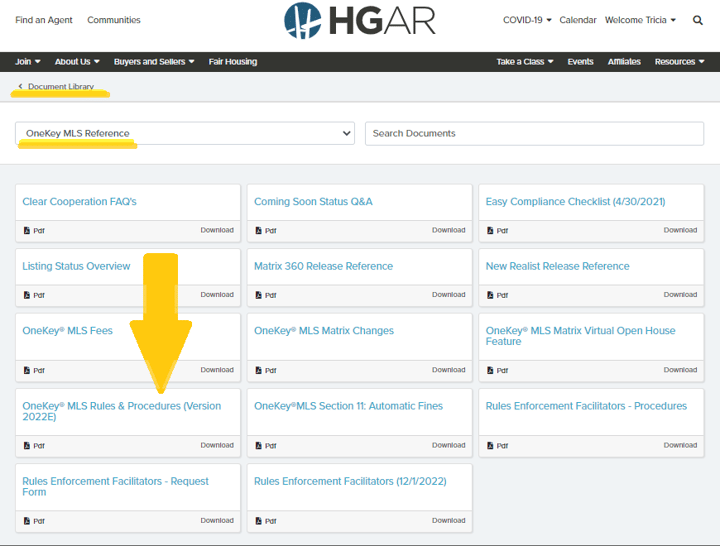Click PDF icon on Listing Status Overview card

(x=27, y=295)
